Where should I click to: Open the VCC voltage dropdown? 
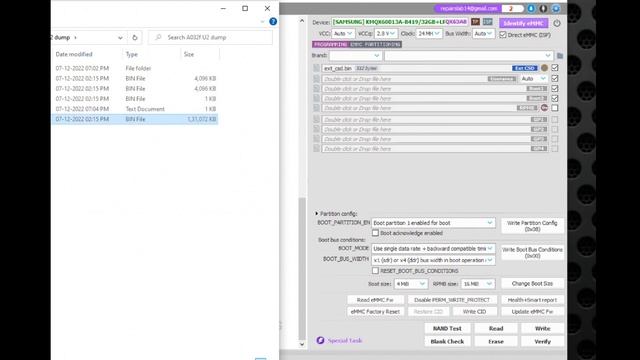(343, 33)
